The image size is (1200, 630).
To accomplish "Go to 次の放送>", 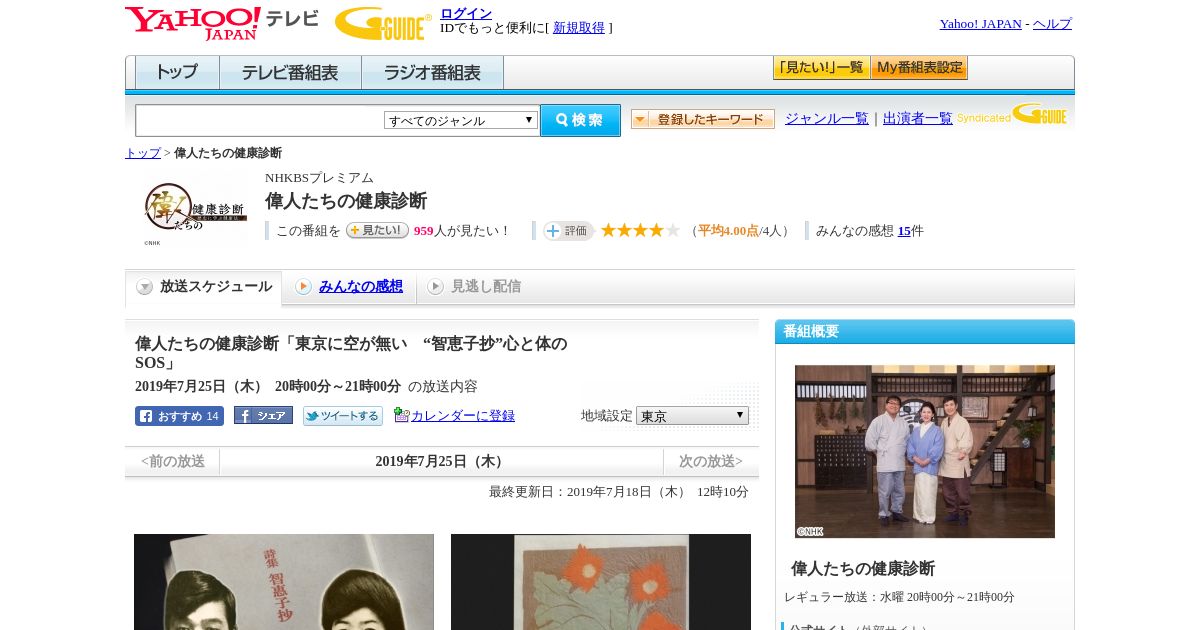I will click(x=711, y=461).
